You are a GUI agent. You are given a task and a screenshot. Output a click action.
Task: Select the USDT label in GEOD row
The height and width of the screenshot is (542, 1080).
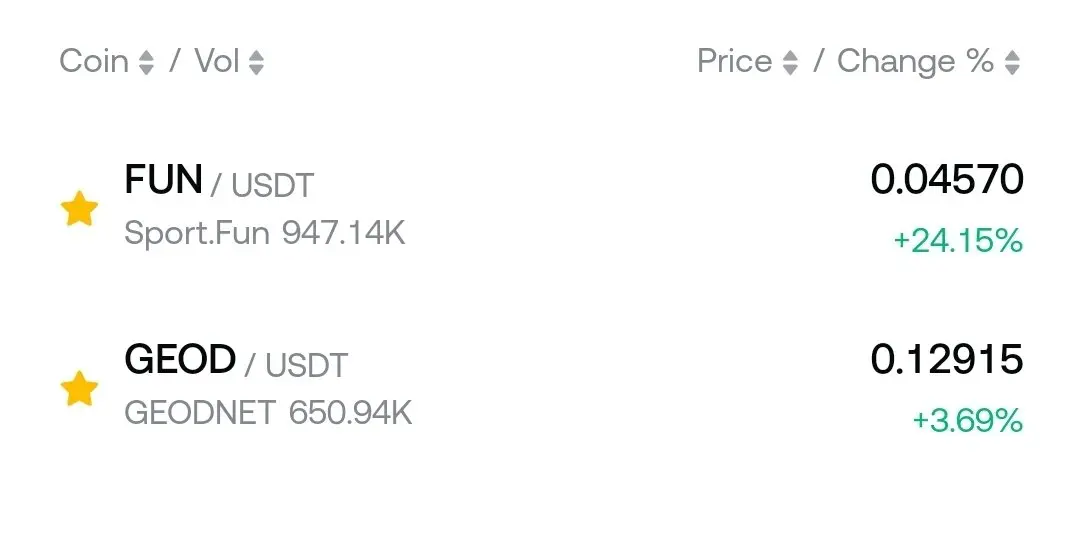click(x=306, y=365)
